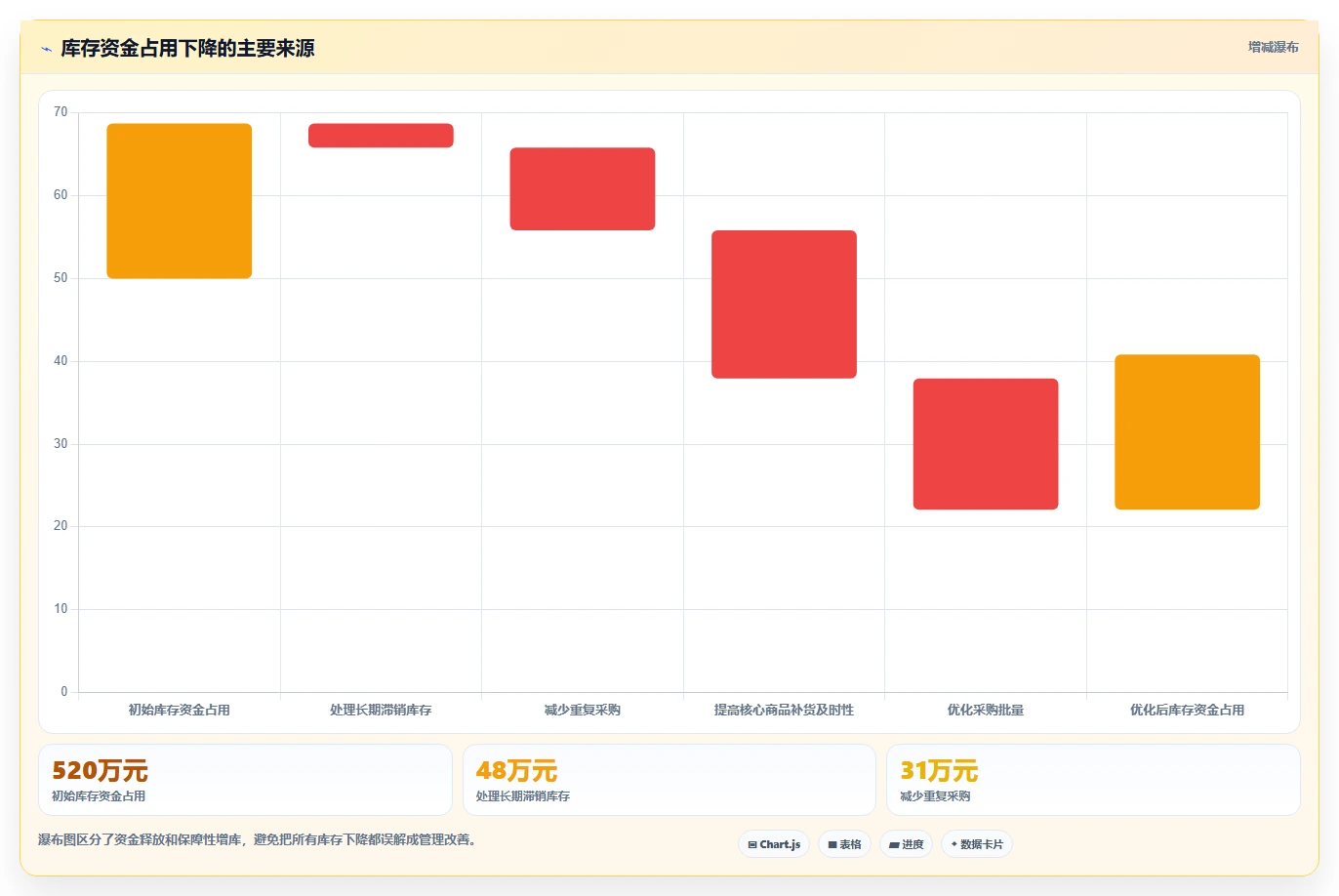Screen dimensions: 1339x896
Task: Click the Chart.js tag
Action: (x=774, y=844)
